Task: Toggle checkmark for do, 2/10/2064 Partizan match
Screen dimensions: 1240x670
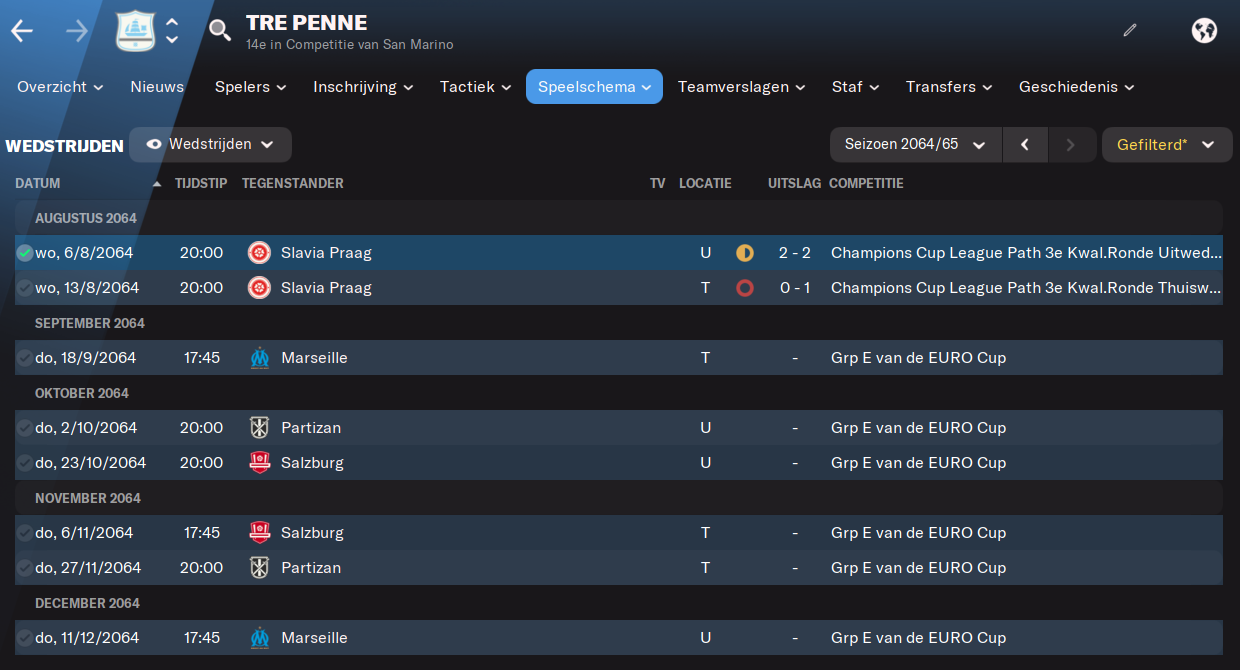Action: 25,428
